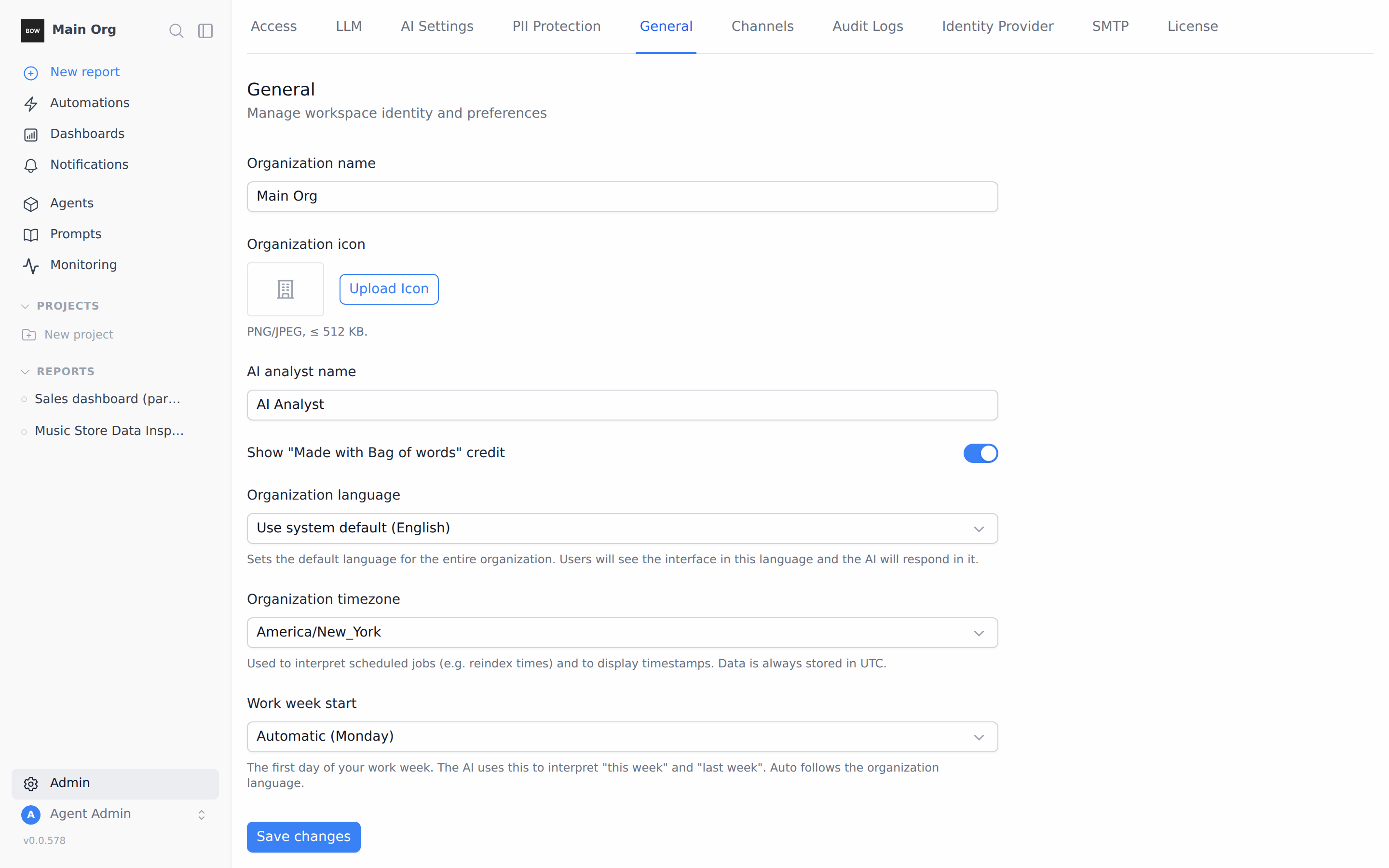Click the Agent Admin avatar
Image resolution: width=1389 pixels, height=868 pixels.
click(x=31, y=814)
